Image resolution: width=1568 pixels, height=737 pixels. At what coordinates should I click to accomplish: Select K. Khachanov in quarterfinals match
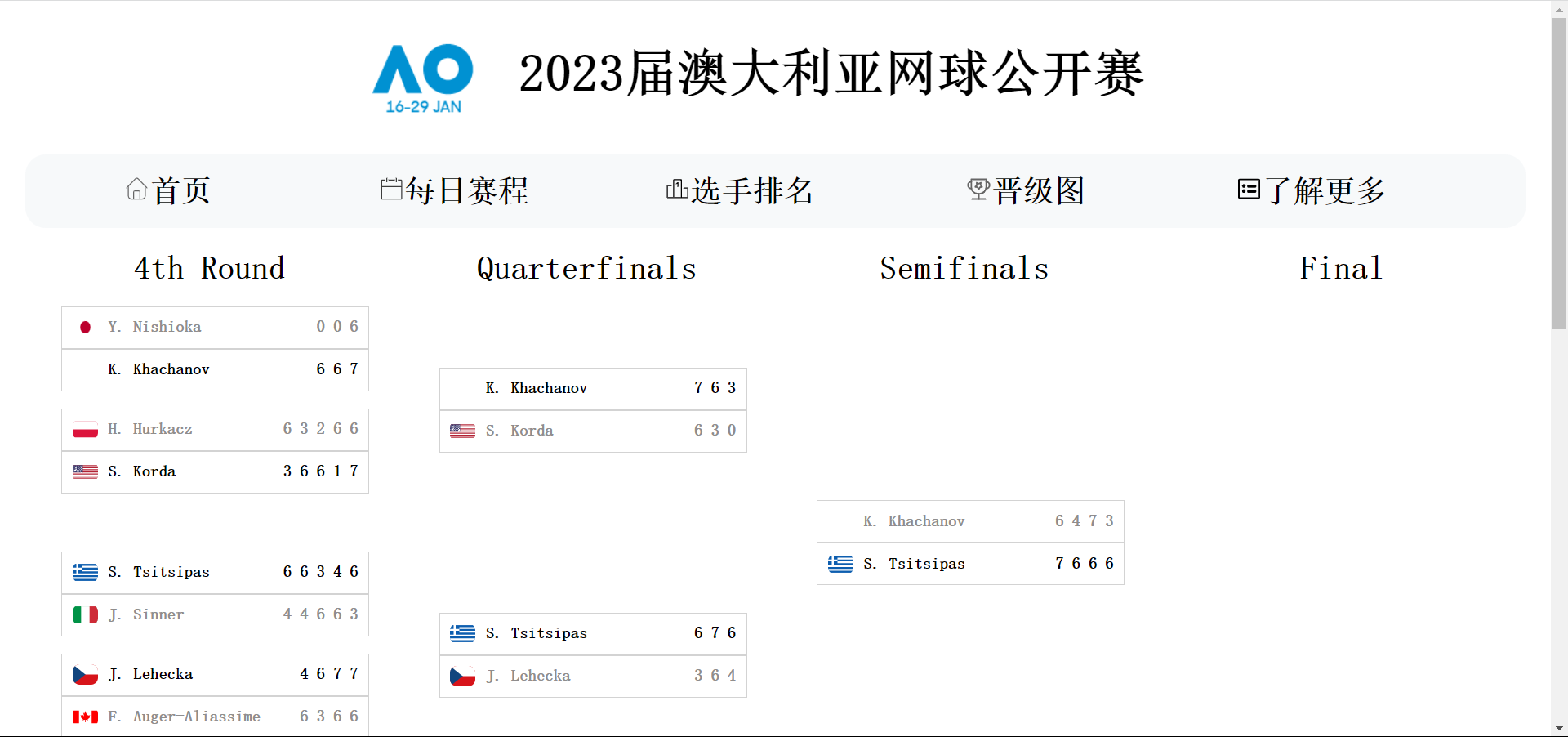[549, 388]
